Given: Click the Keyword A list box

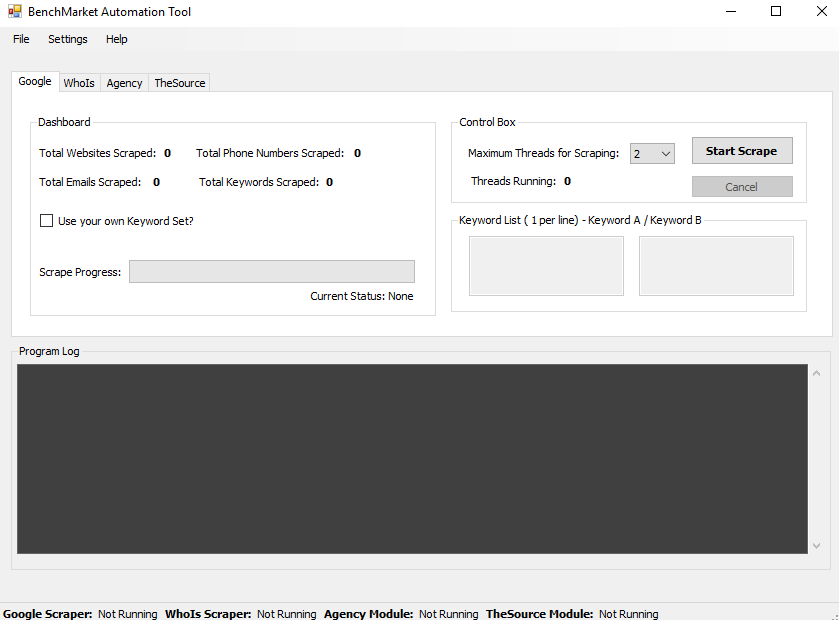Looking at the screenshot, I should (x=546, y=266).
